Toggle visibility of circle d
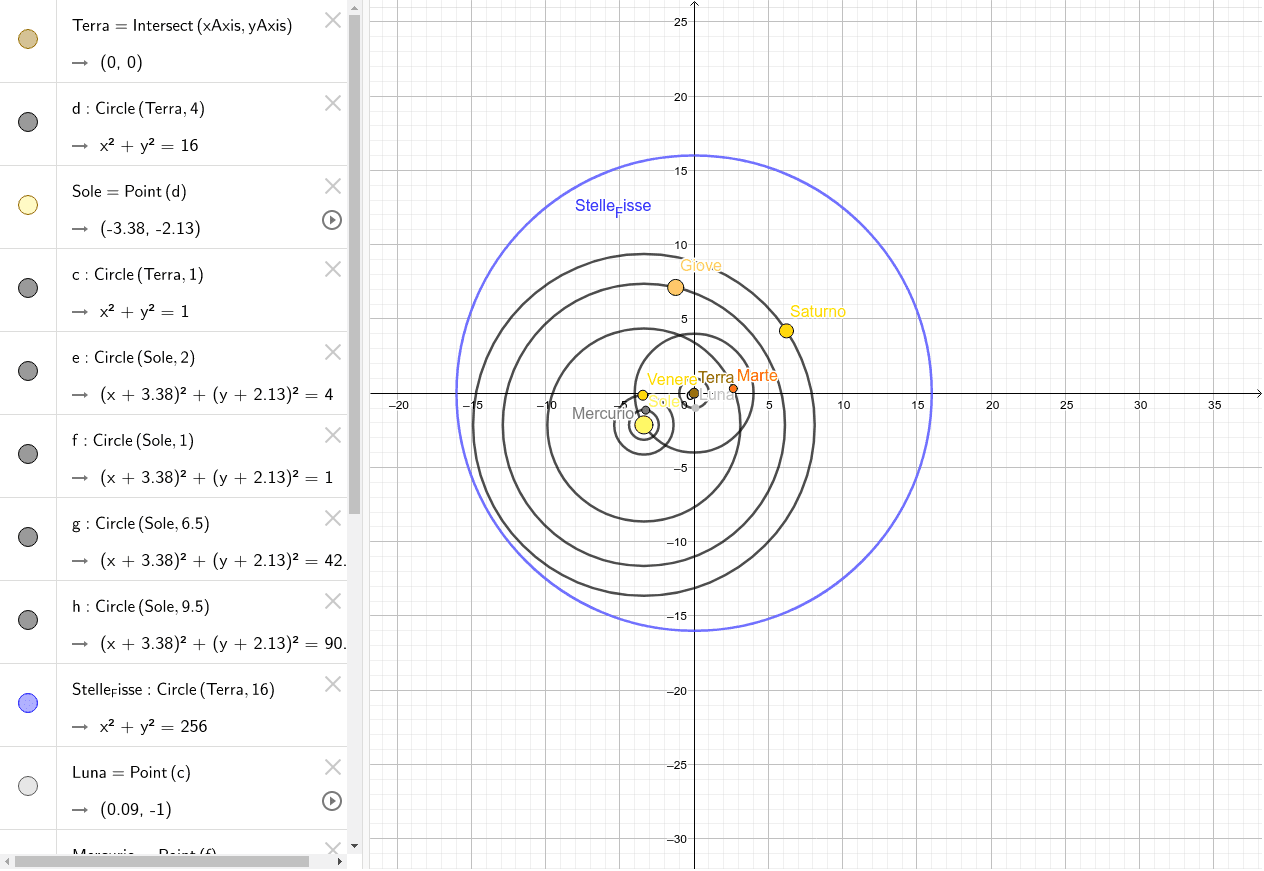Viewport: 1264px width, 871px height. [x=28, y=122]
